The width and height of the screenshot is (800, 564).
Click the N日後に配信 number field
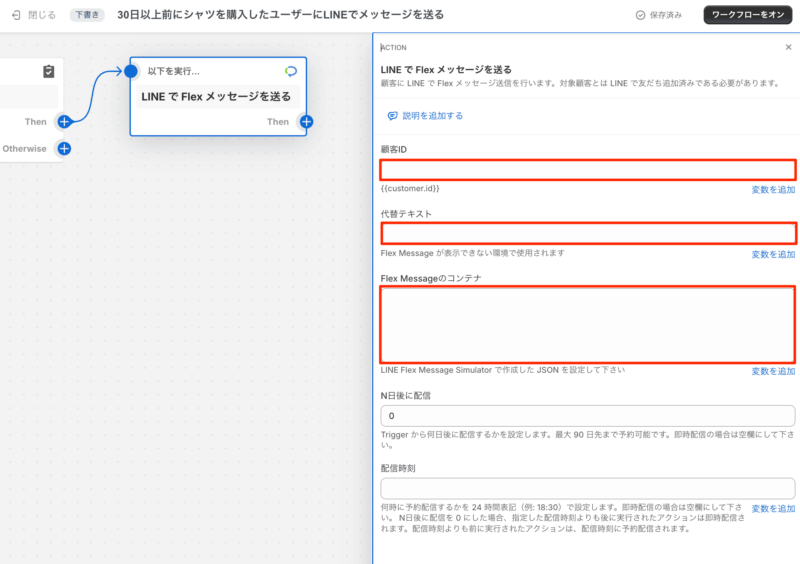(x=588, y=416)
